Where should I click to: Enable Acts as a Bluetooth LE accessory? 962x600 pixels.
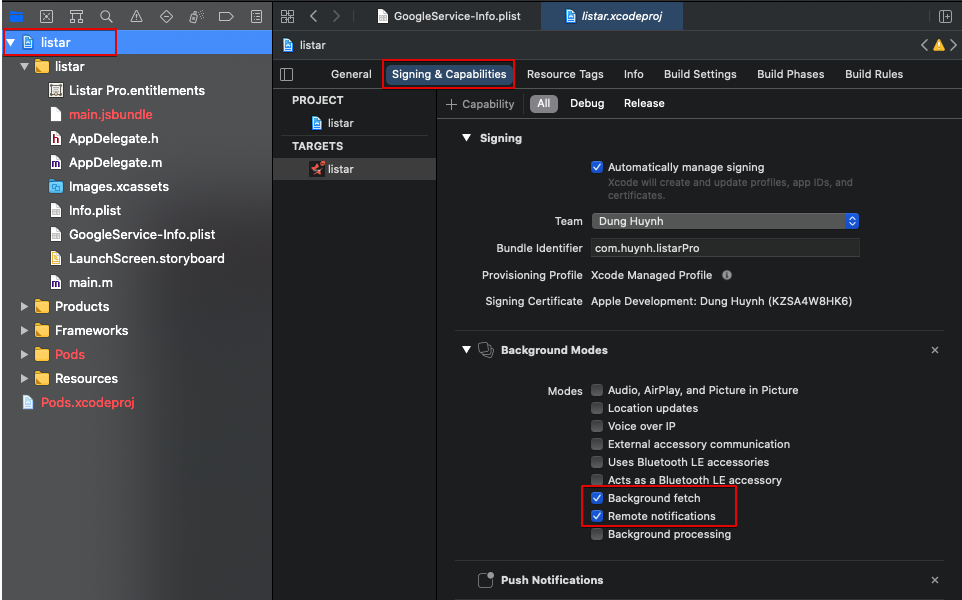click(x=596, y=480)
